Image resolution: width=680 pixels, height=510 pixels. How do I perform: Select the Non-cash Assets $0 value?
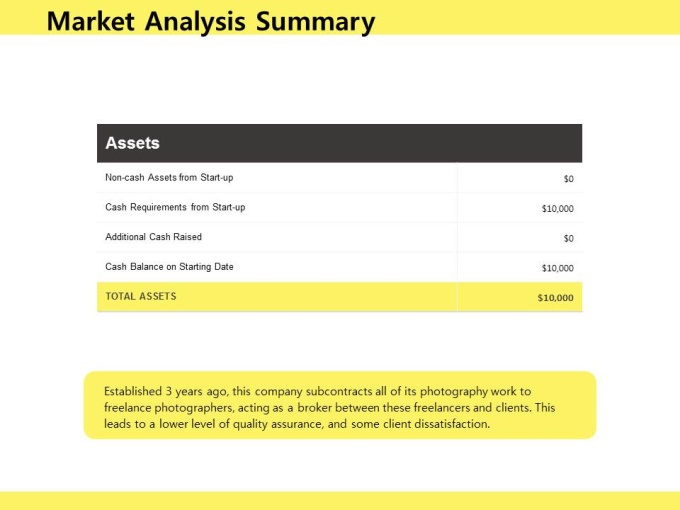click(x=569, y=179)
